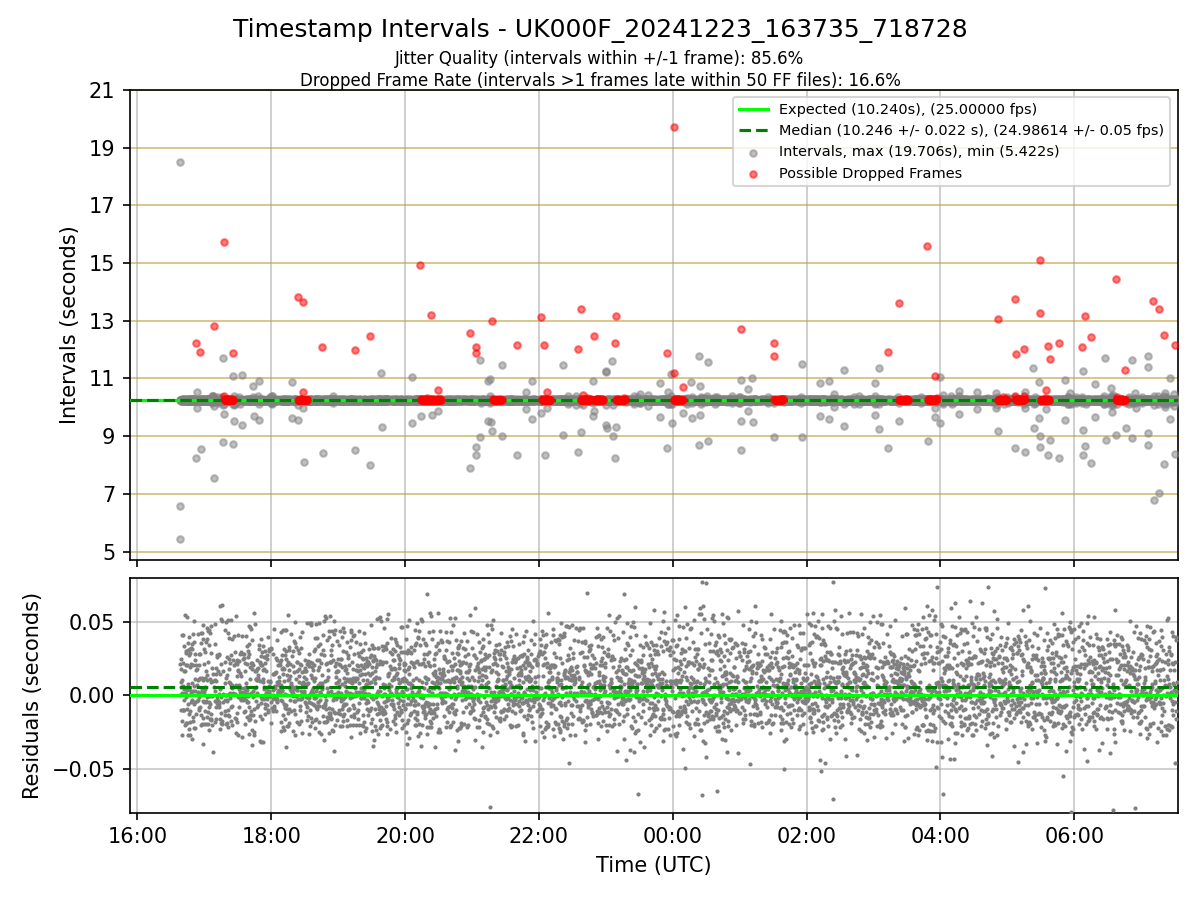
Task: Click the Intervals (seconds) axis label
Action: tap(68, 325)
